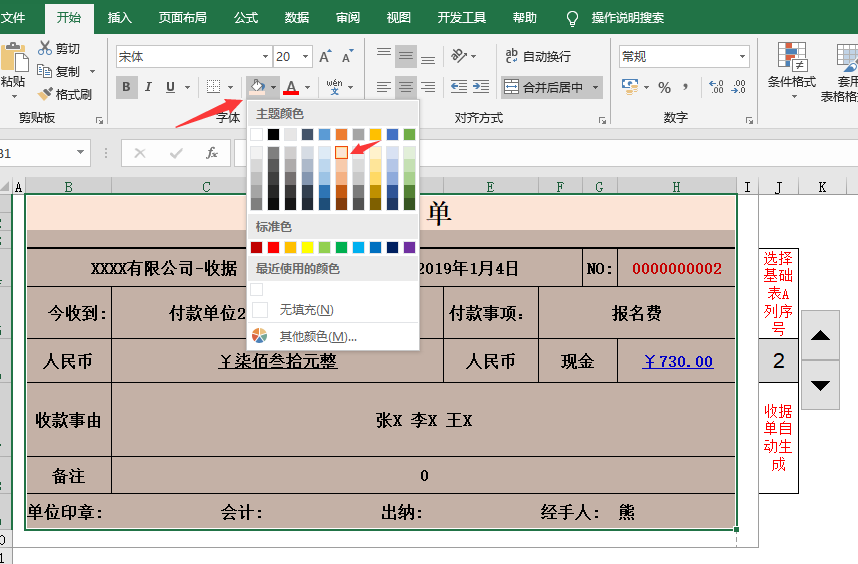The height and width of the screenshot is (564, 858).
Task: Click the Align Right icon
Action: [x=428, y=87]
